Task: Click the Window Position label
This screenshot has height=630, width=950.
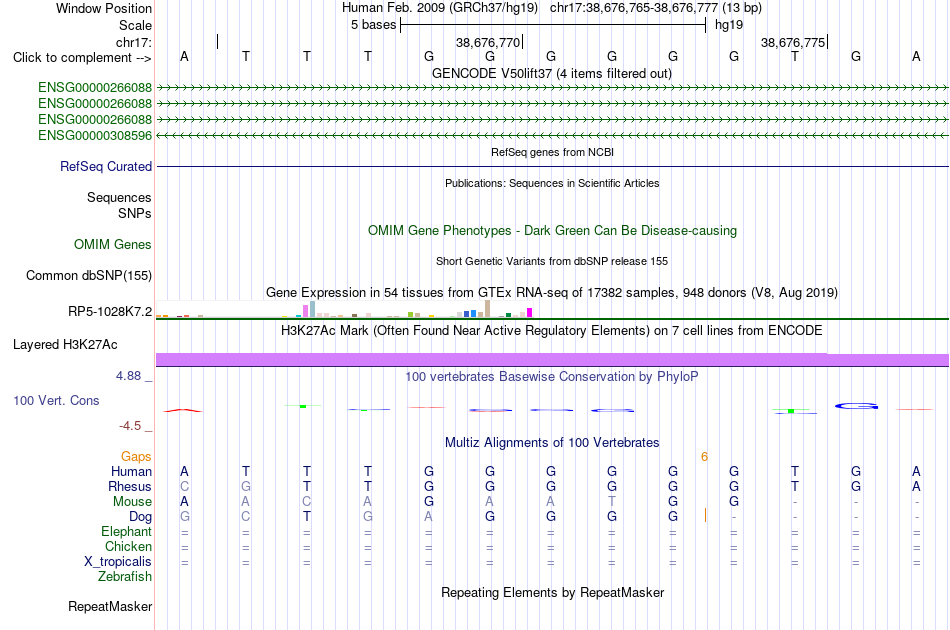Action: (x=104, y=8)
